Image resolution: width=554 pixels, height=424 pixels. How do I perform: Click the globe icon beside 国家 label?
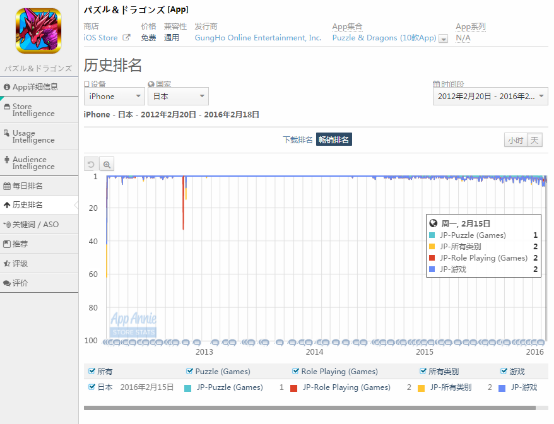151,84
